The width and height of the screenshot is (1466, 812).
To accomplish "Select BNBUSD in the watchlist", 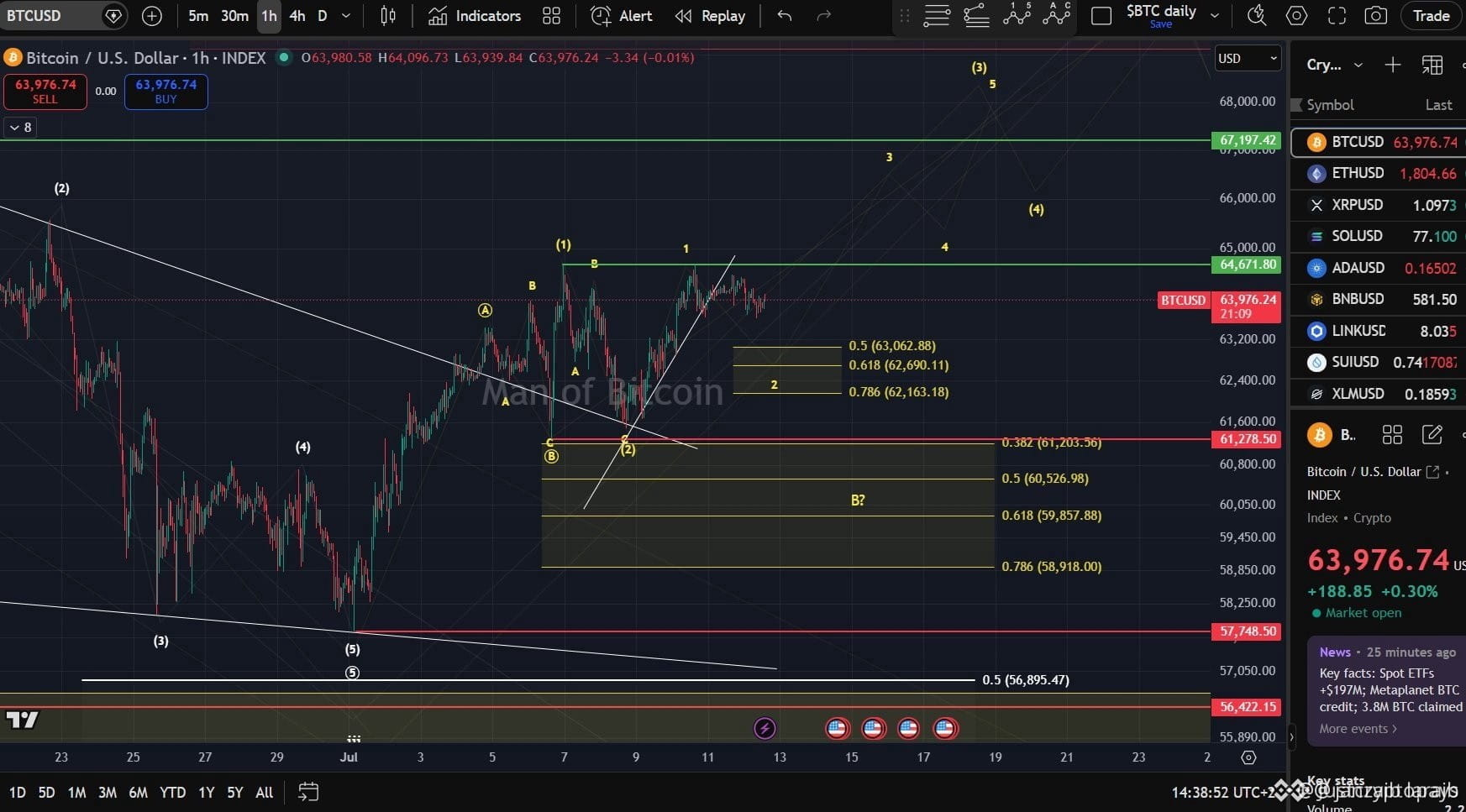I will [1379, 299].
